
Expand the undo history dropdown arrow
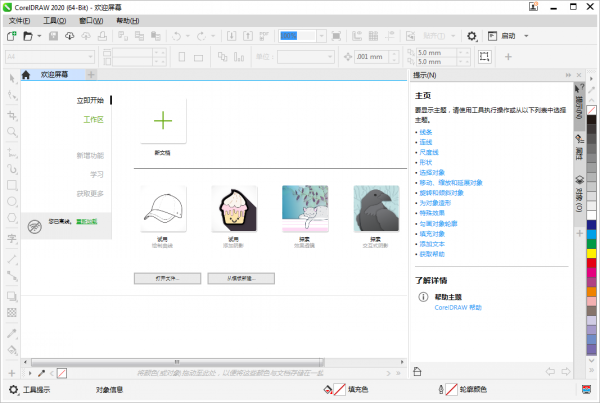pyautogui.click(x=188, y=36)
